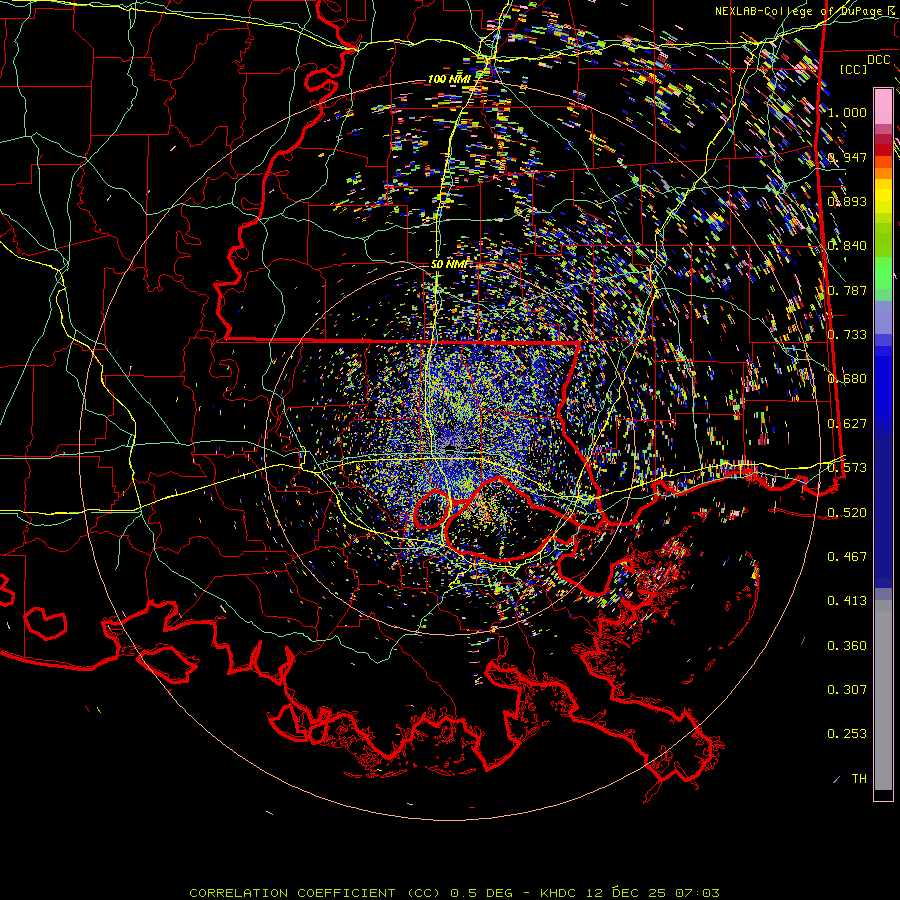Click the 0.520 color scale value
This screenshot has width=900, height=900.
pos(847,513)
